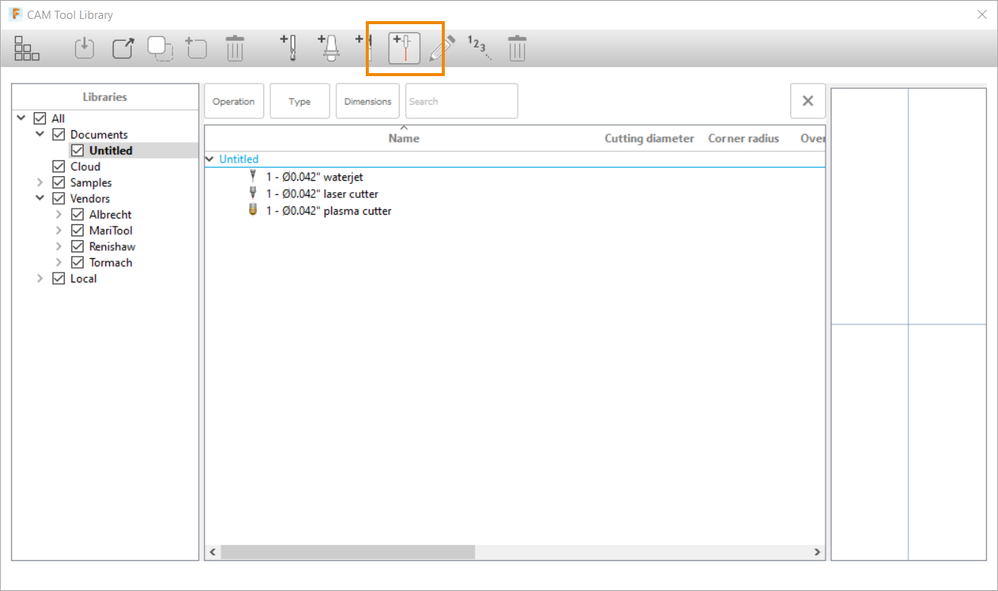Viewport: 998px width, 591px height.
Task: Toggle the Samples library checkbox
Action: 59,183
